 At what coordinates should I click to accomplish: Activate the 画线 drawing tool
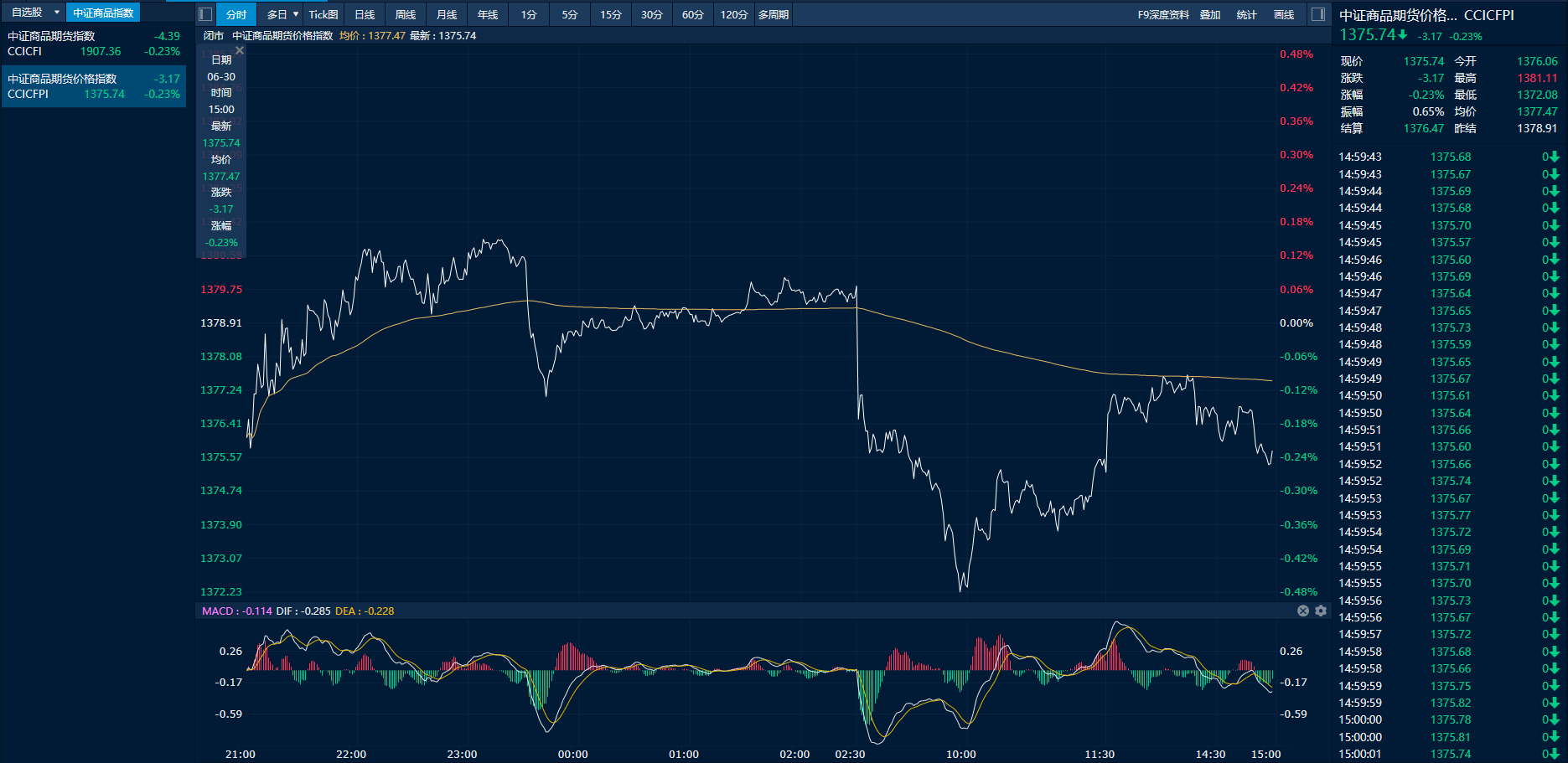pyautogui.click(x=1284, y=14)
